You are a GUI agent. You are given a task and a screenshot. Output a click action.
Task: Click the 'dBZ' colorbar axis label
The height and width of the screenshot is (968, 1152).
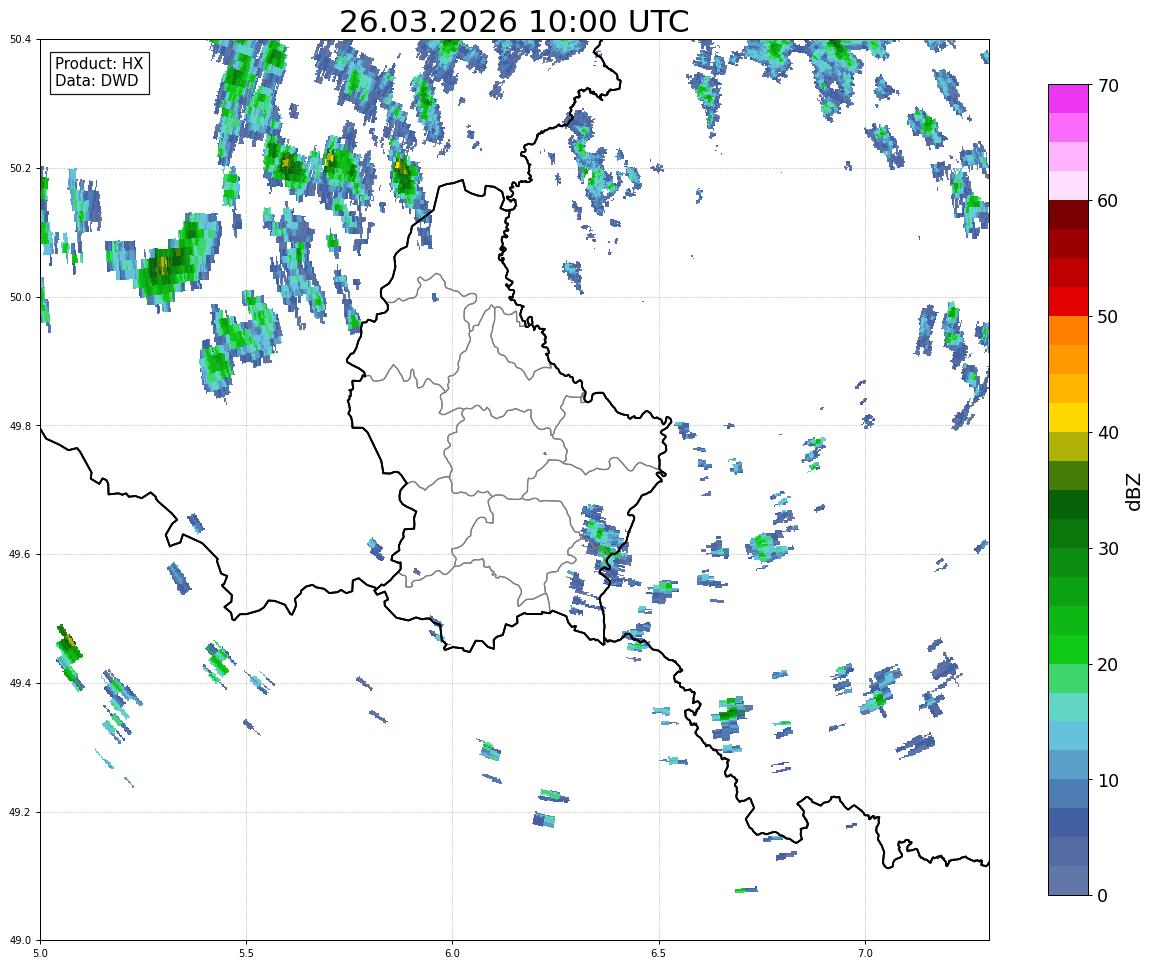tap(1134, 491)
